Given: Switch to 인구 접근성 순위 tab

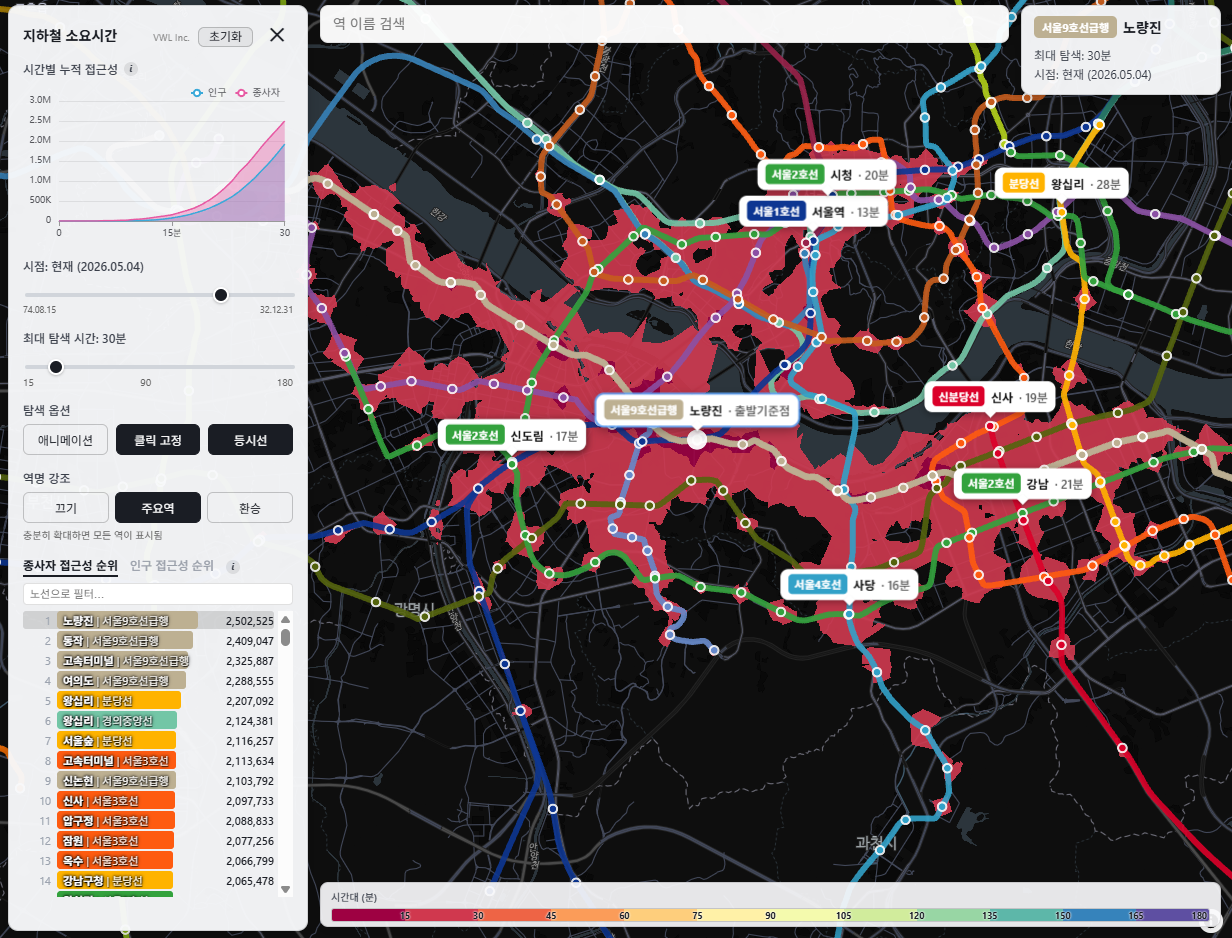Looking at the screenshot, I should [x=172, y=566].
